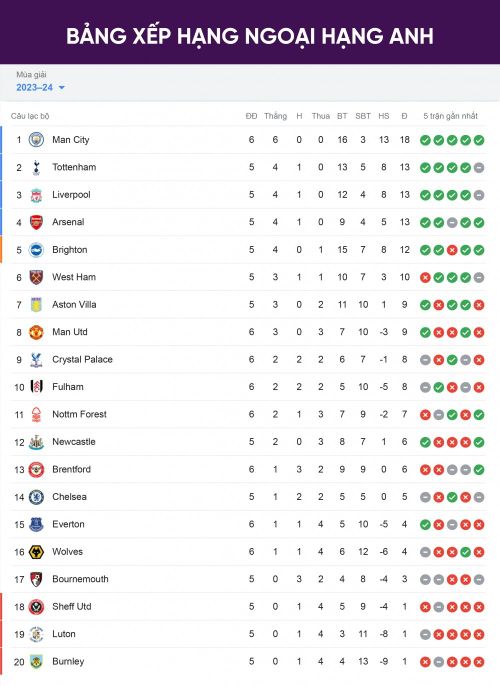
Task: Open the 2023–24 season dropdown
Action: (x=40, y=88)
